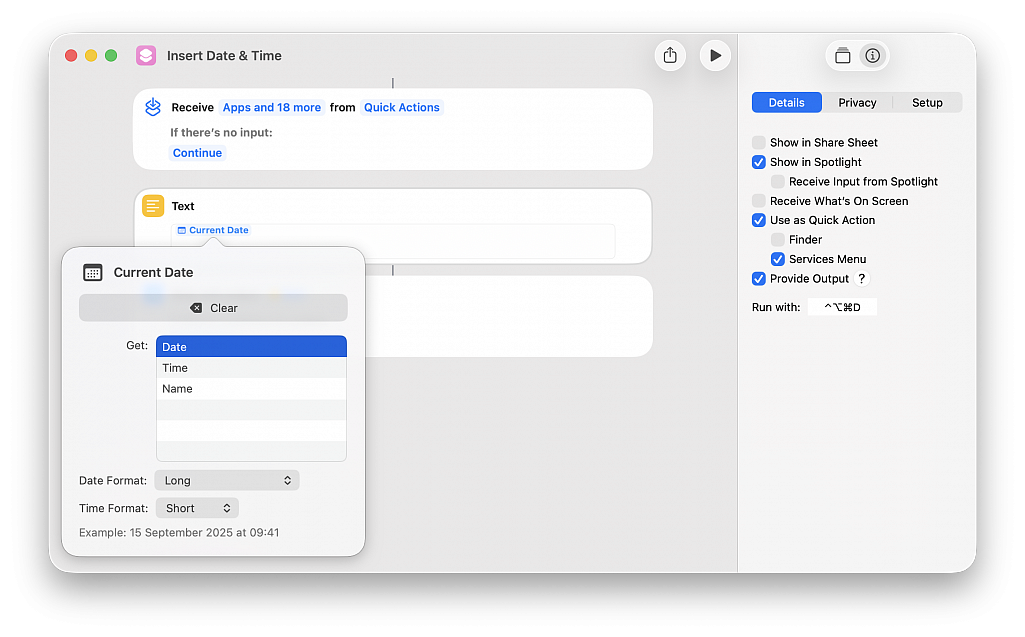The height and width of the screenshot is (637, 1025).
Task: Run the shortcut with play button
Action: click(715, 56)
